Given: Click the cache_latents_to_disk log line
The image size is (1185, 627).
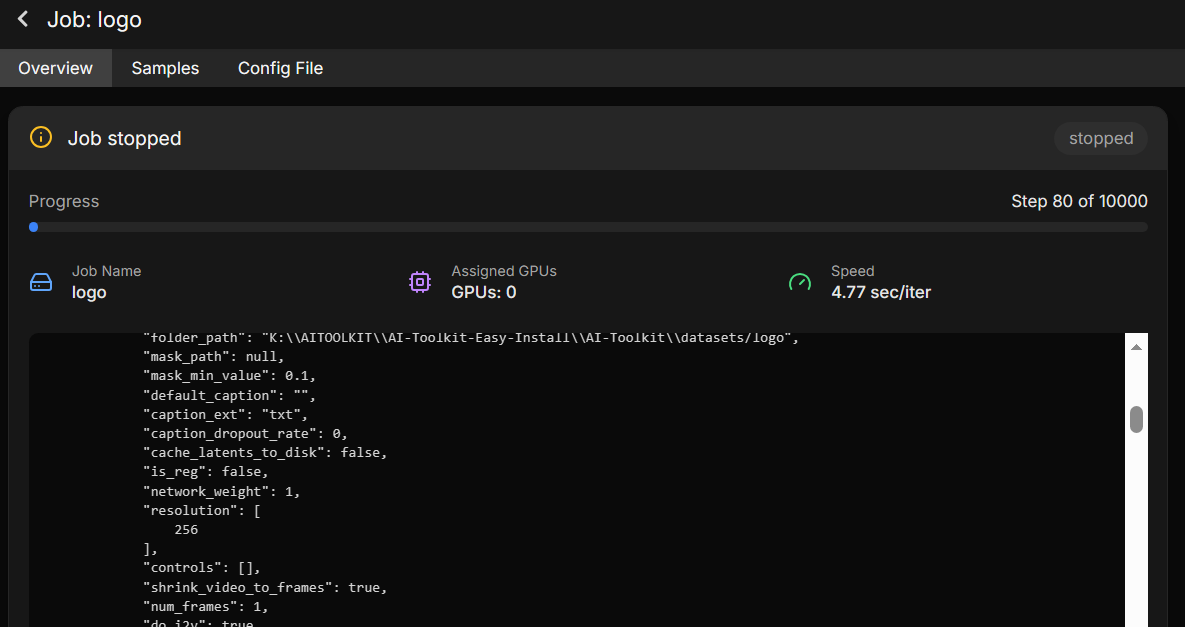Looking at the screenshot, I should click(265, 452).
